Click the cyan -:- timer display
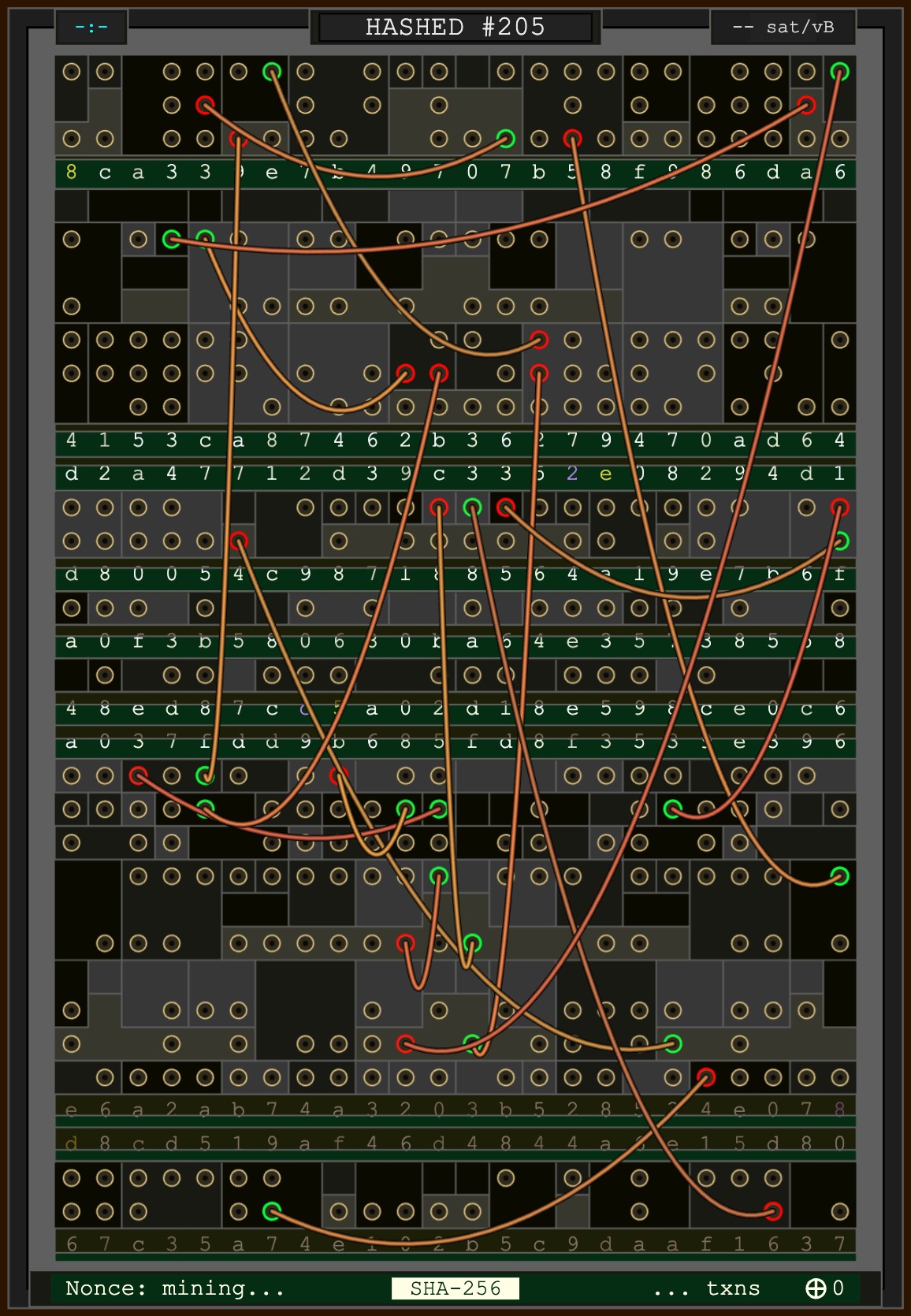Screen dimensions: 911x1316 [x=91, y=27]
